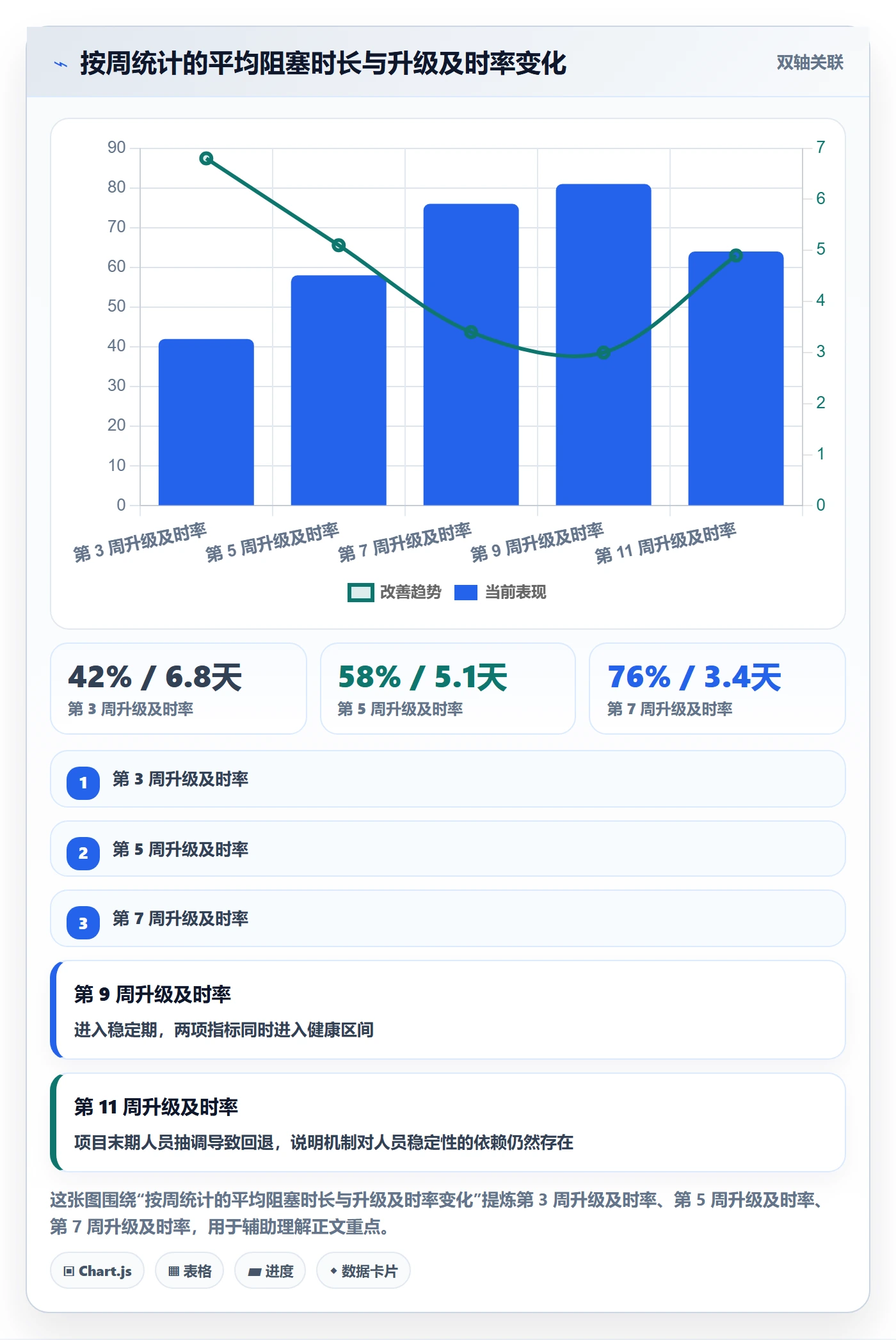Click list row 第 7 周升级及时率

448,918
